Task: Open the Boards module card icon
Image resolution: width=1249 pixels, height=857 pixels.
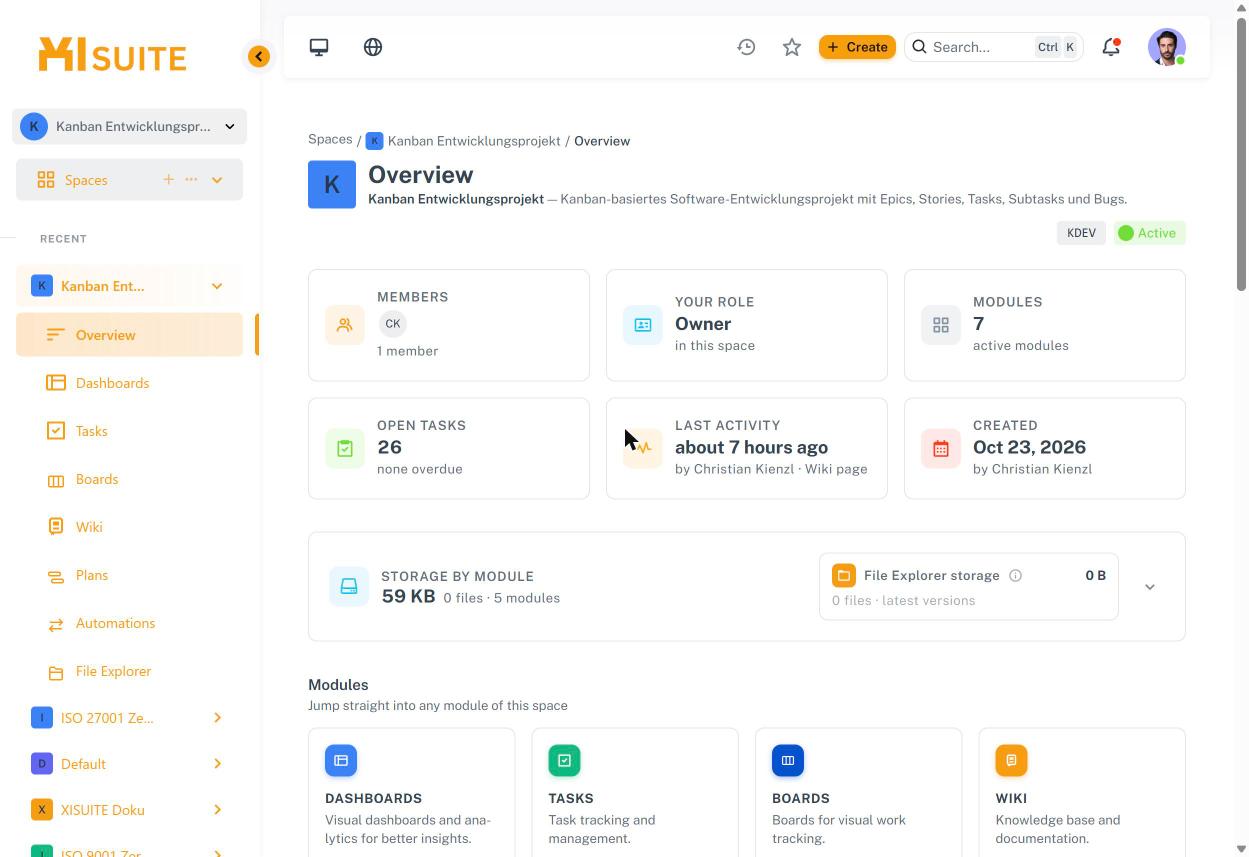Action: tap(788, 761)
